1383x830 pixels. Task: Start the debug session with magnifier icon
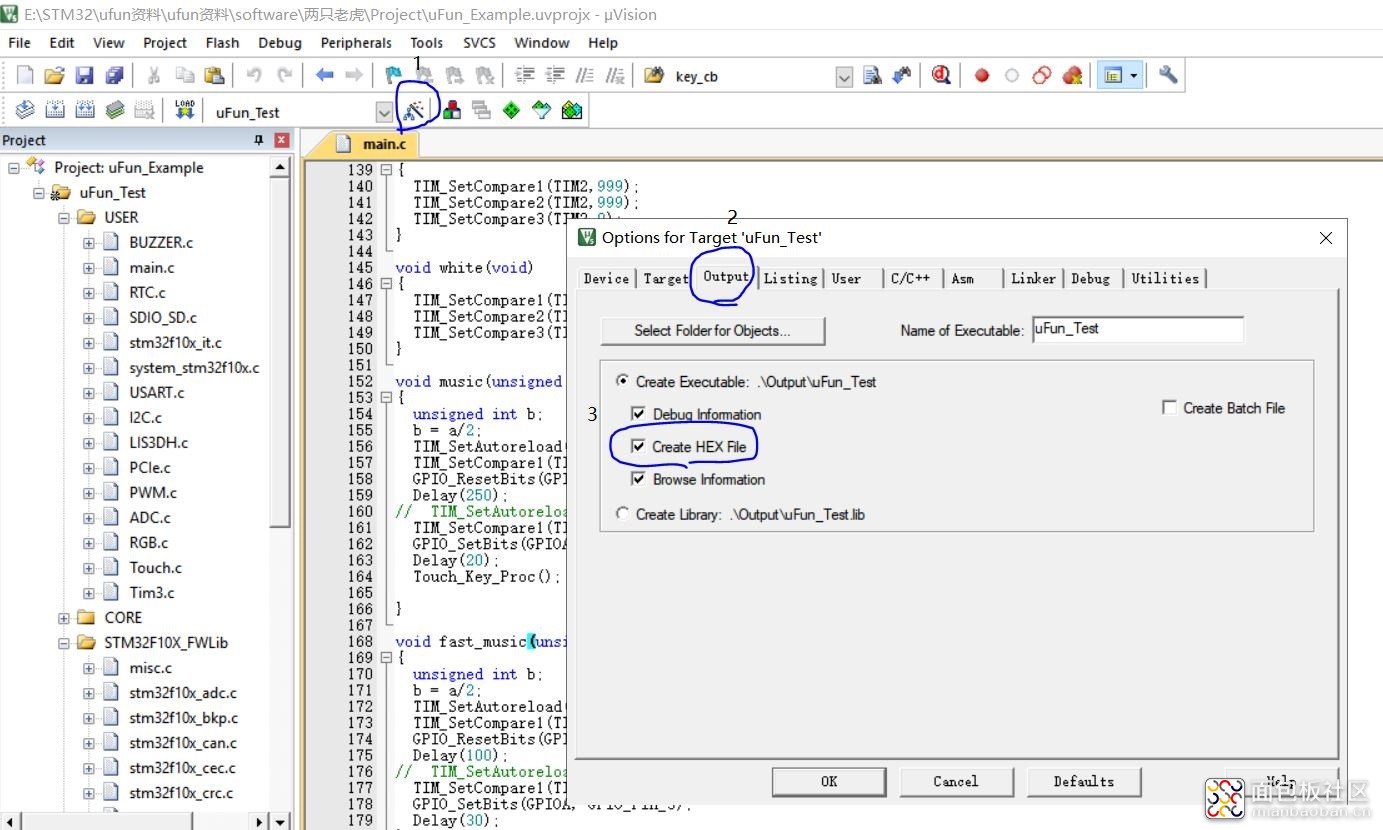941,76
